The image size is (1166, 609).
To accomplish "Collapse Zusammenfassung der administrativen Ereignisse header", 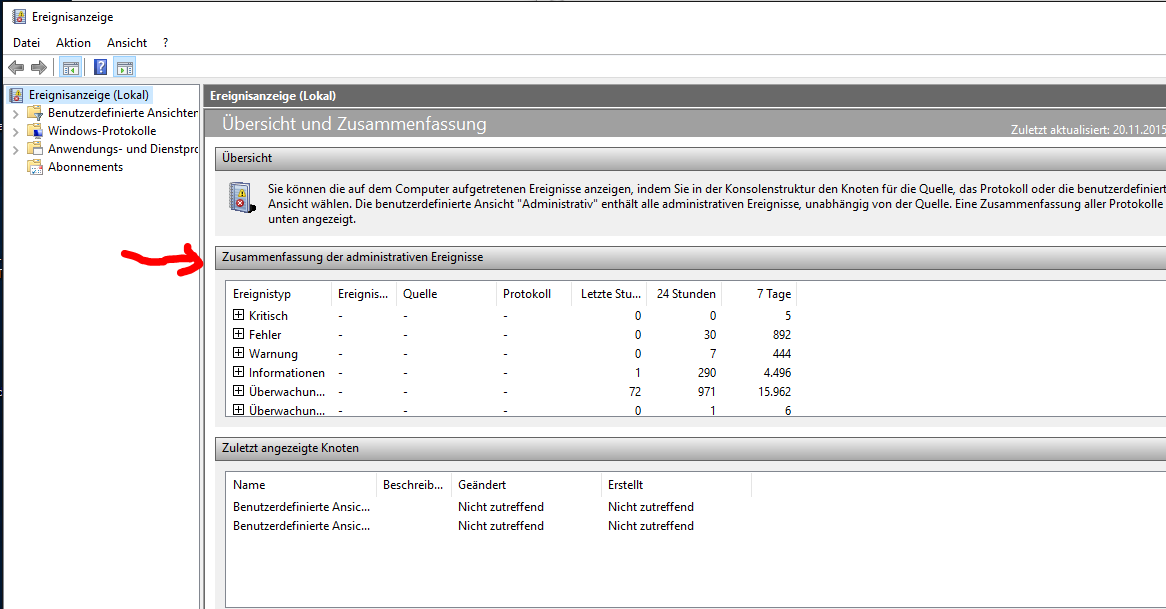I will coord(690,257).
